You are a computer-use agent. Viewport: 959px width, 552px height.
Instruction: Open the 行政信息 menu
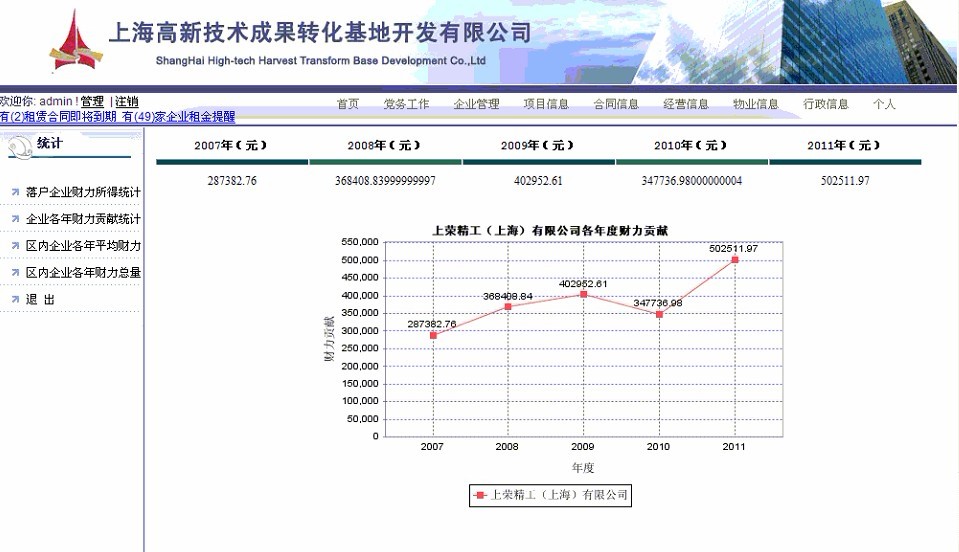pyautogui.click(x=826, y=104)
